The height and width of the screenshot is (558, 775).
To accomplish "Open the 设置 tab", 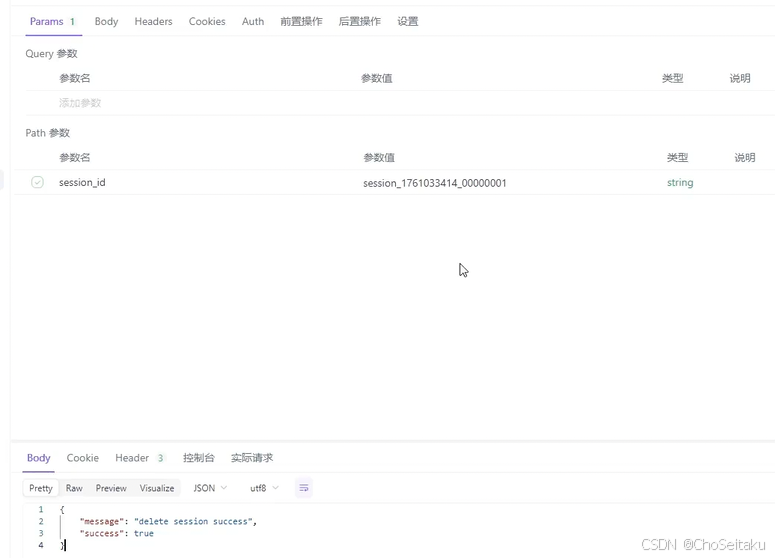I will pos(408,22).
